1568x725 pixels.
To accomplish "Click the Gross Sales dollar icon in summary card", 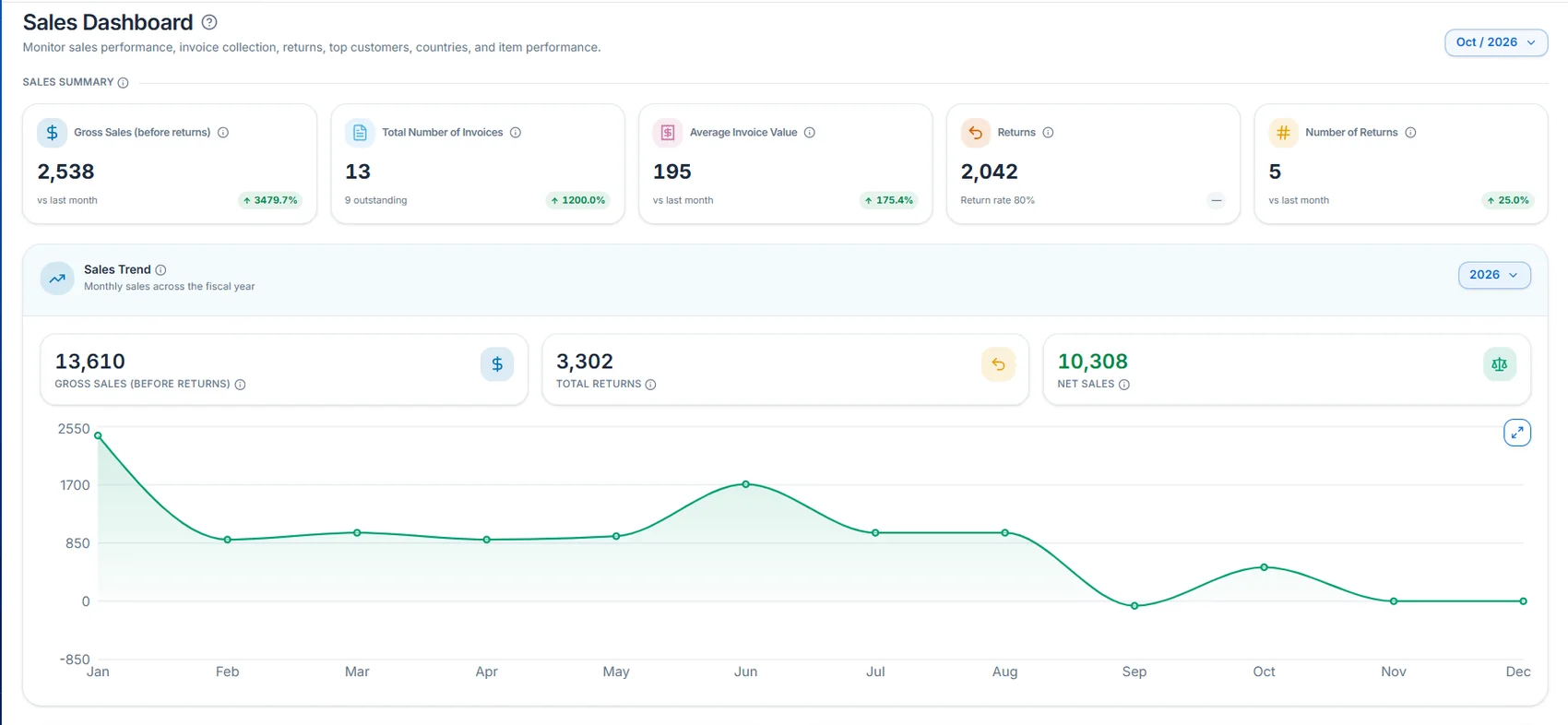I will click(x=53, y=133).
